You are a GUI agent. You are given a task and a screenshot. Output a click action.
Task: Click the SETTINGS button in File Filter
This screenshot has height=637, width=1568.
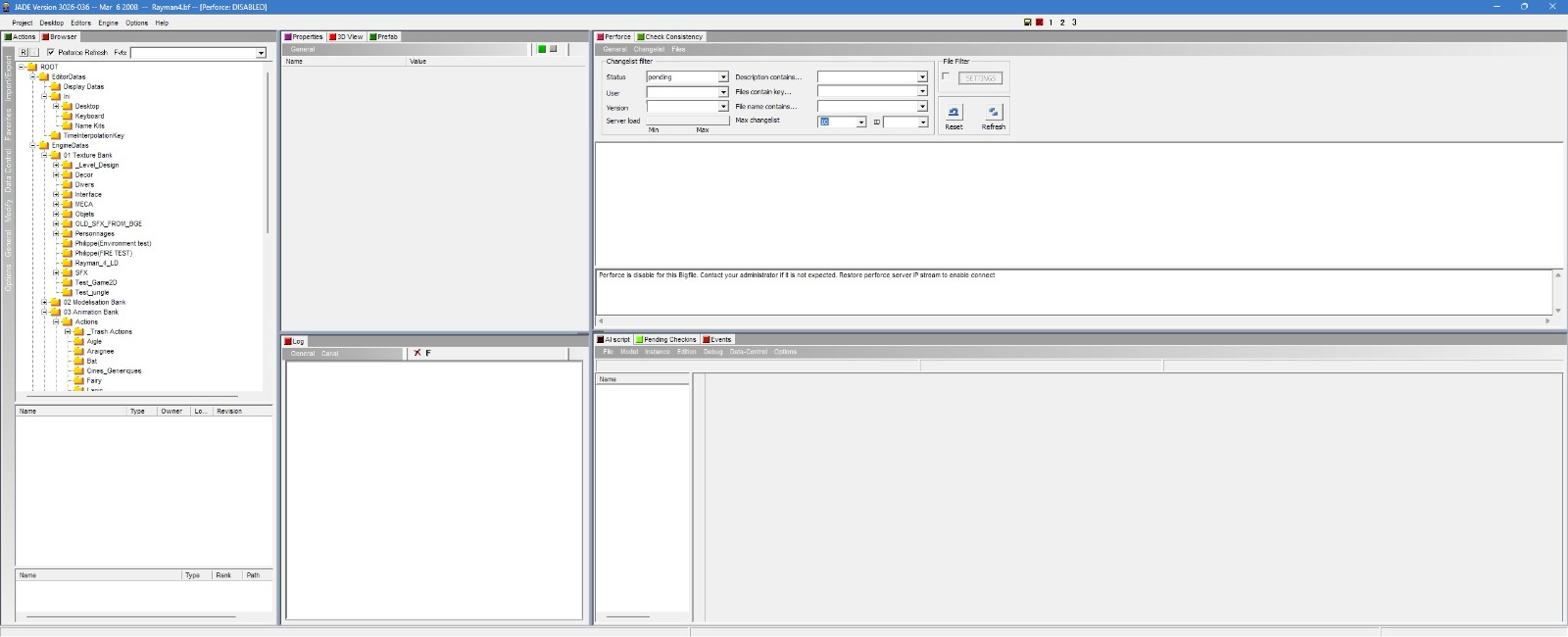(x=980, y=78)
